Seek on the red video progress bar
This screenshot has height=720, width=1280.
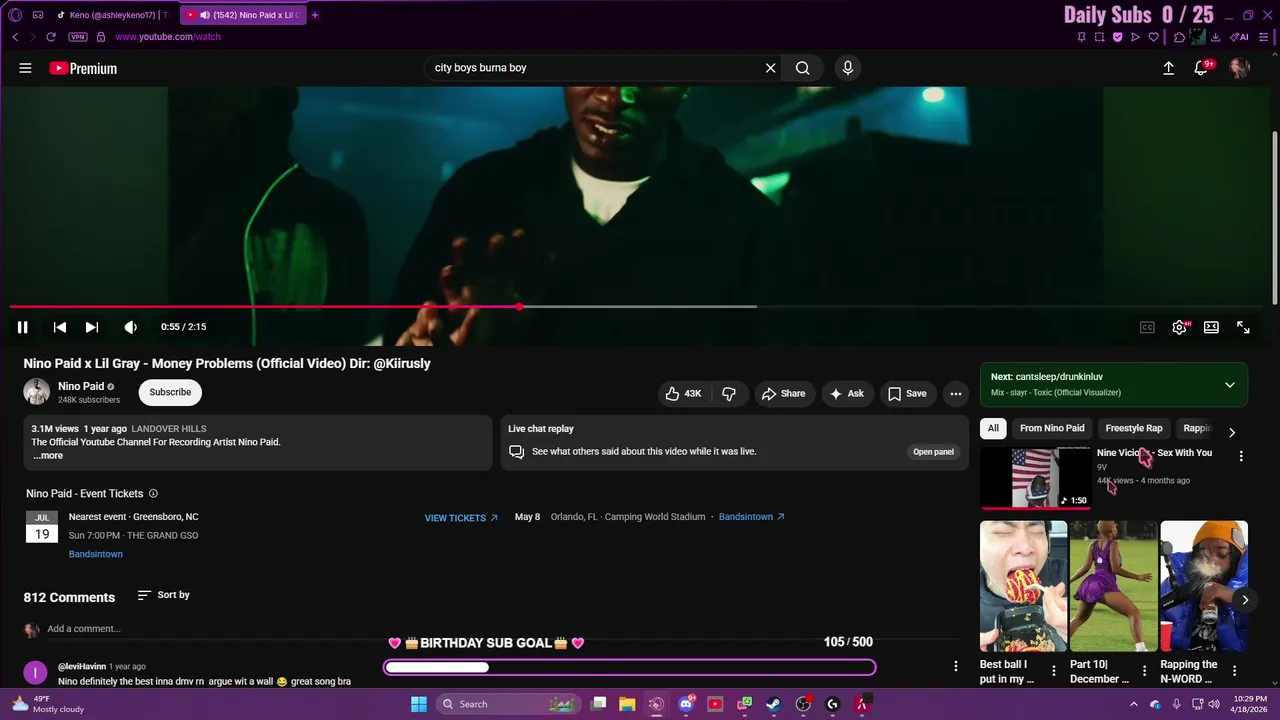coord(638,307)
